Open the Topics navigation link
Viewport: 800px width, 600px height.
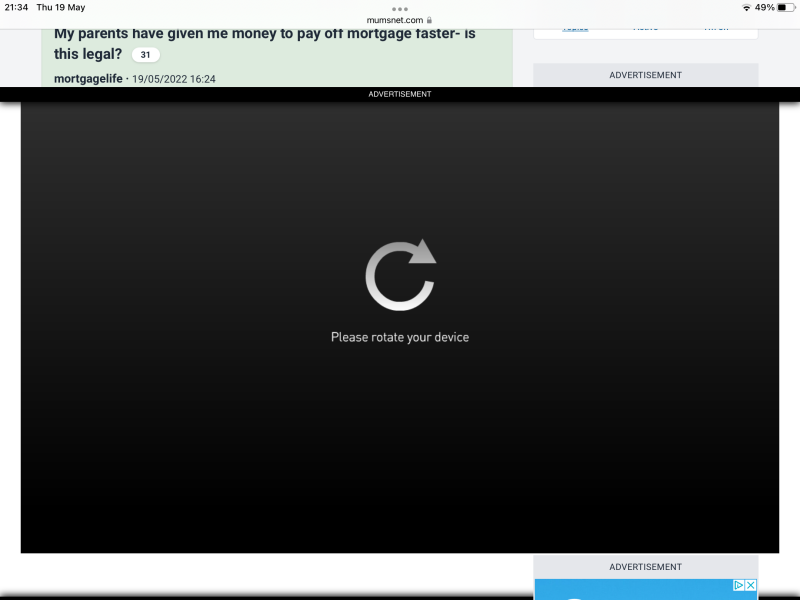[575, 27]
